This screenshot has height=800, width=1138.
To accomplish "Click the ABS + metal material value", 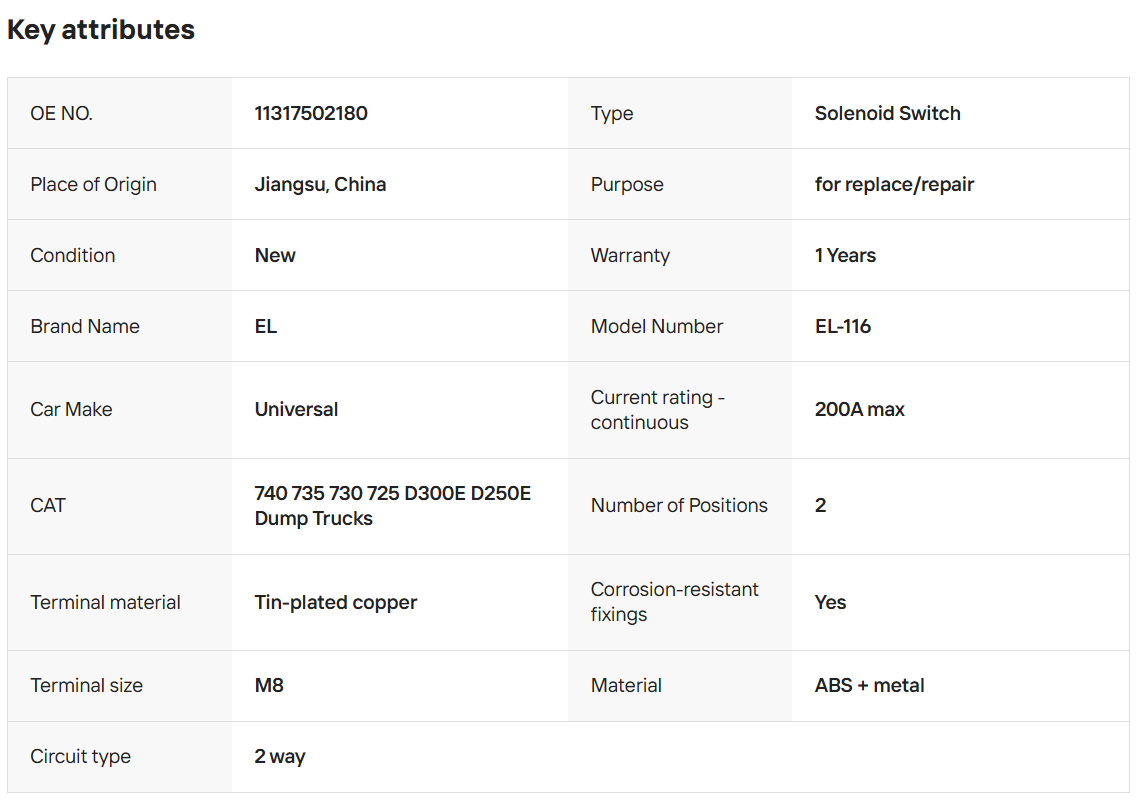I will click(869, 685).
